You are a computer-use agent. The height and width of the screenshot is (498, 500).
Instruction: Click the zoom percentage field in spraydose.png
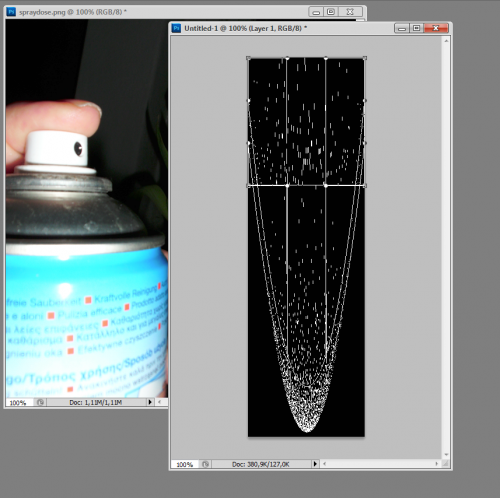[x=18, y=402]
